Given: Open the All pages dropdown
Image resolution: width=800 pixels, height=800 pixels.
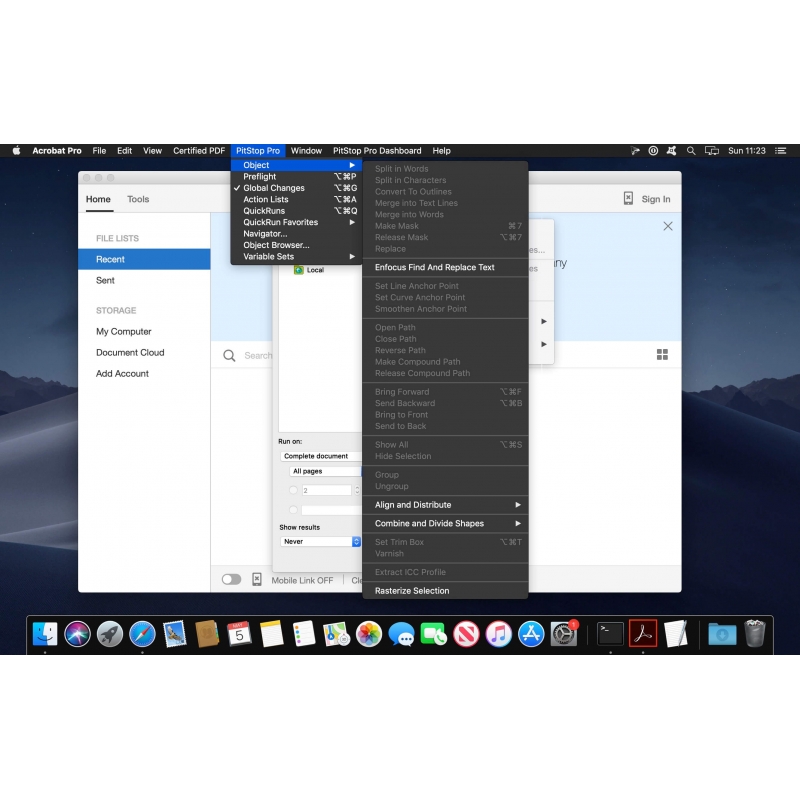Looking at the screenshot, I should tap(326, 471).
